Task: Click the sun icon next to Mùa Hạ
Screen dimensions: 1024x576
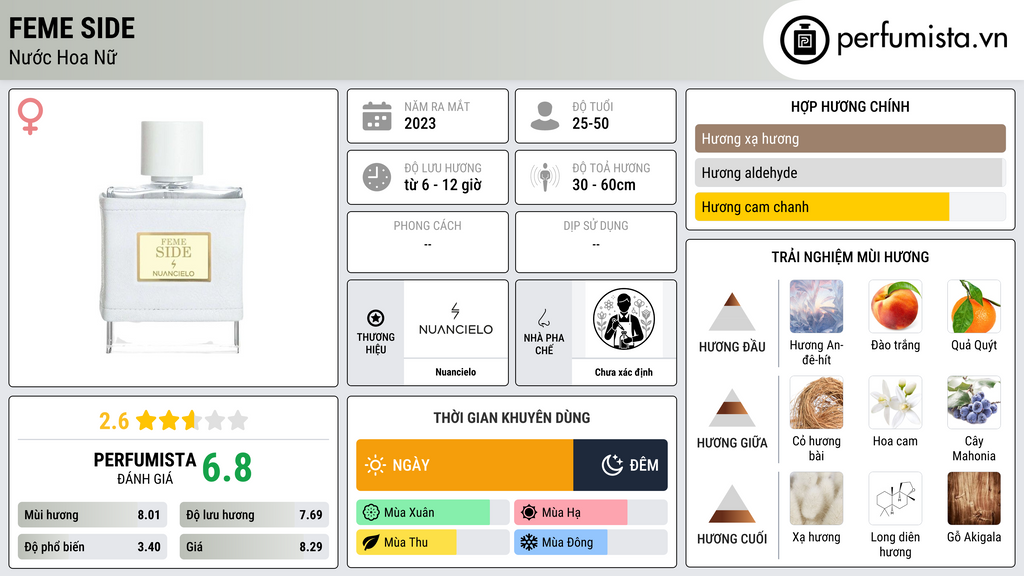Action: click(x=529, y=513)
